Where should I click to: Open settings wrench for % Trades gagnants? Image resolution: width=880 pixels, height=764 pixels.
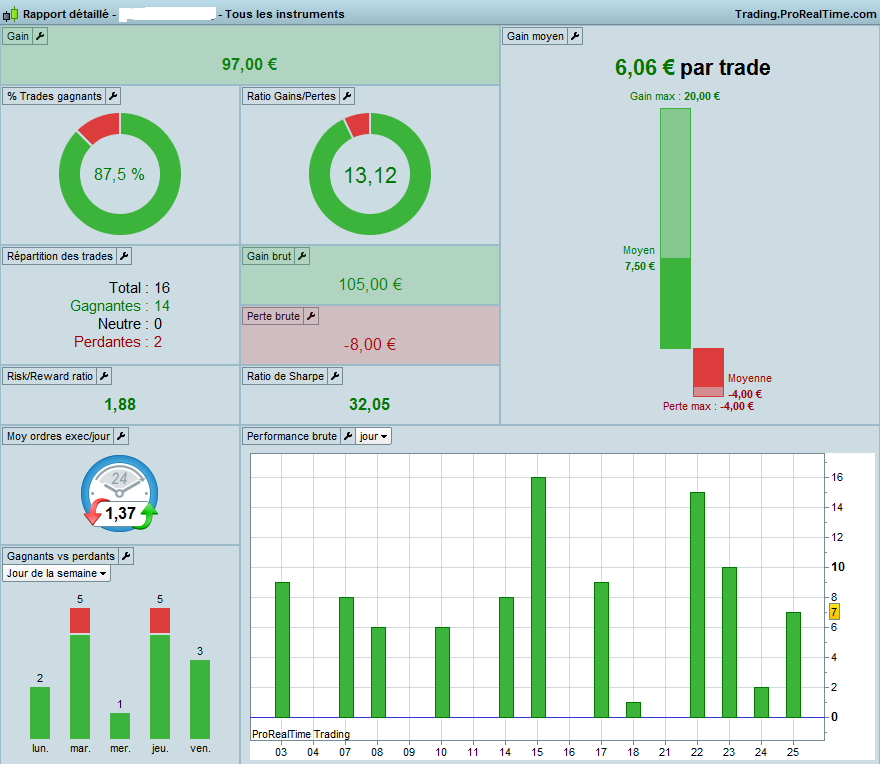(x=113, y=96)
